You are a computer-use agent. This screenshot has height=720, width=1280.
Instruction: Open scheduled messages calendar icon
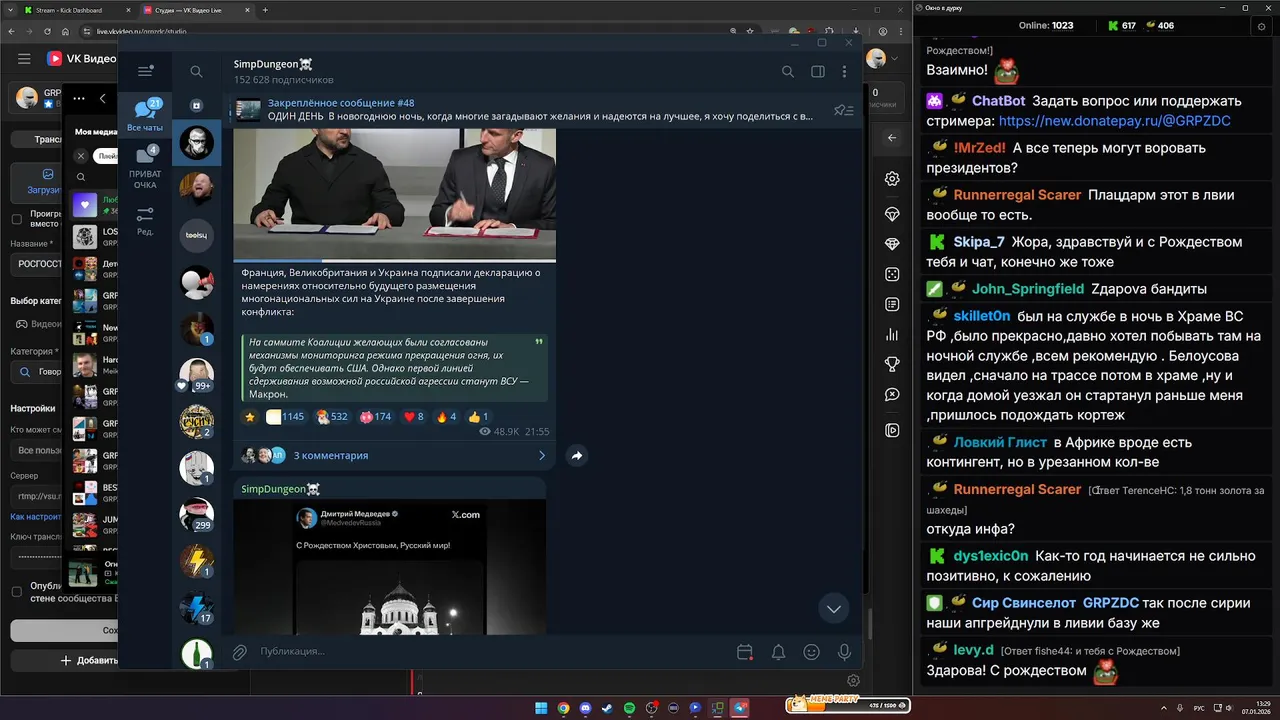click(x=744, y=652)
